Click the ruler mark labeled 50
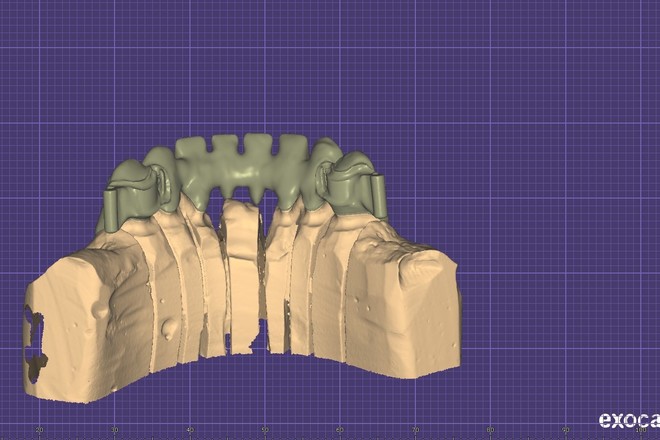This screenshot has height=440, width=660. (x=265, y=431)
